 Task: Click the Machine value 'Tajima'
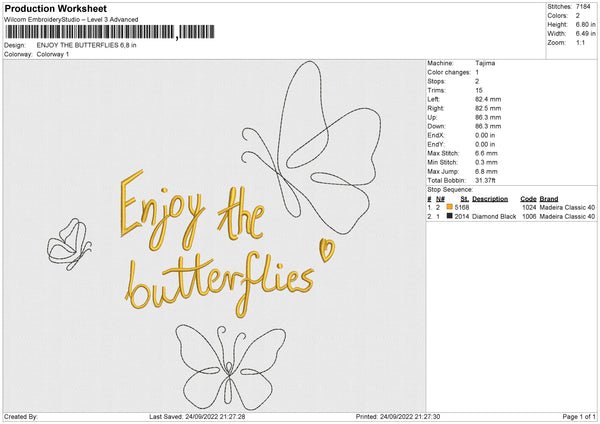pos(485,63)
